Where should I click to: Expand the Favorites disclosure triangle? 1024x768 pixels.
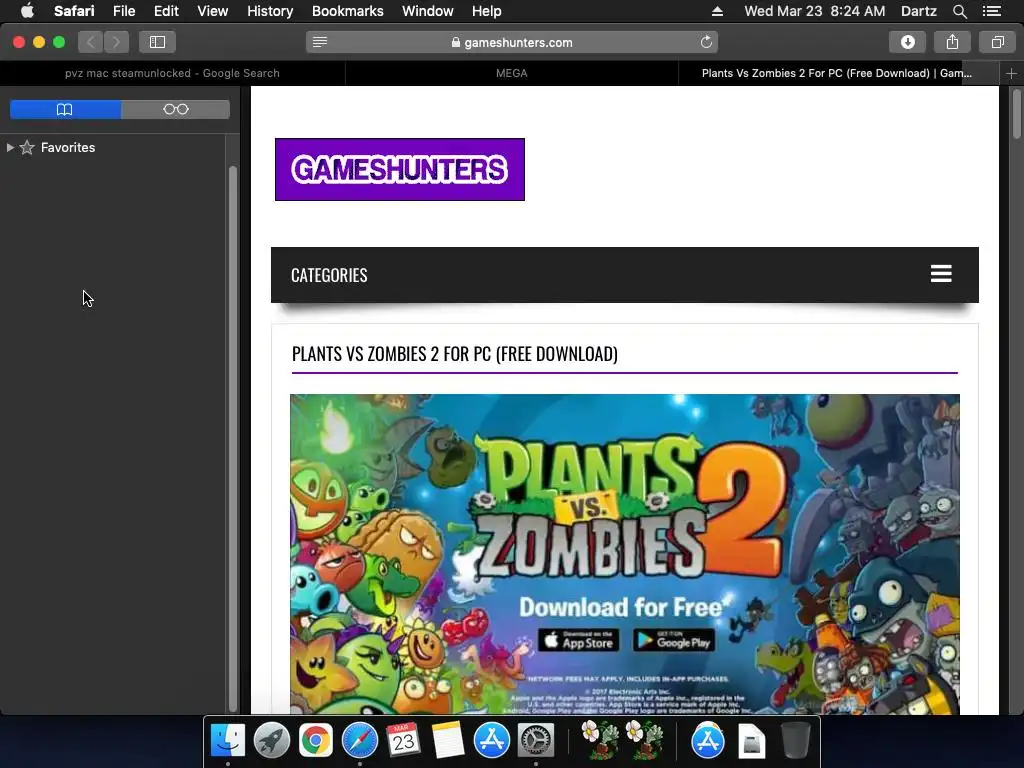(10, 148)
